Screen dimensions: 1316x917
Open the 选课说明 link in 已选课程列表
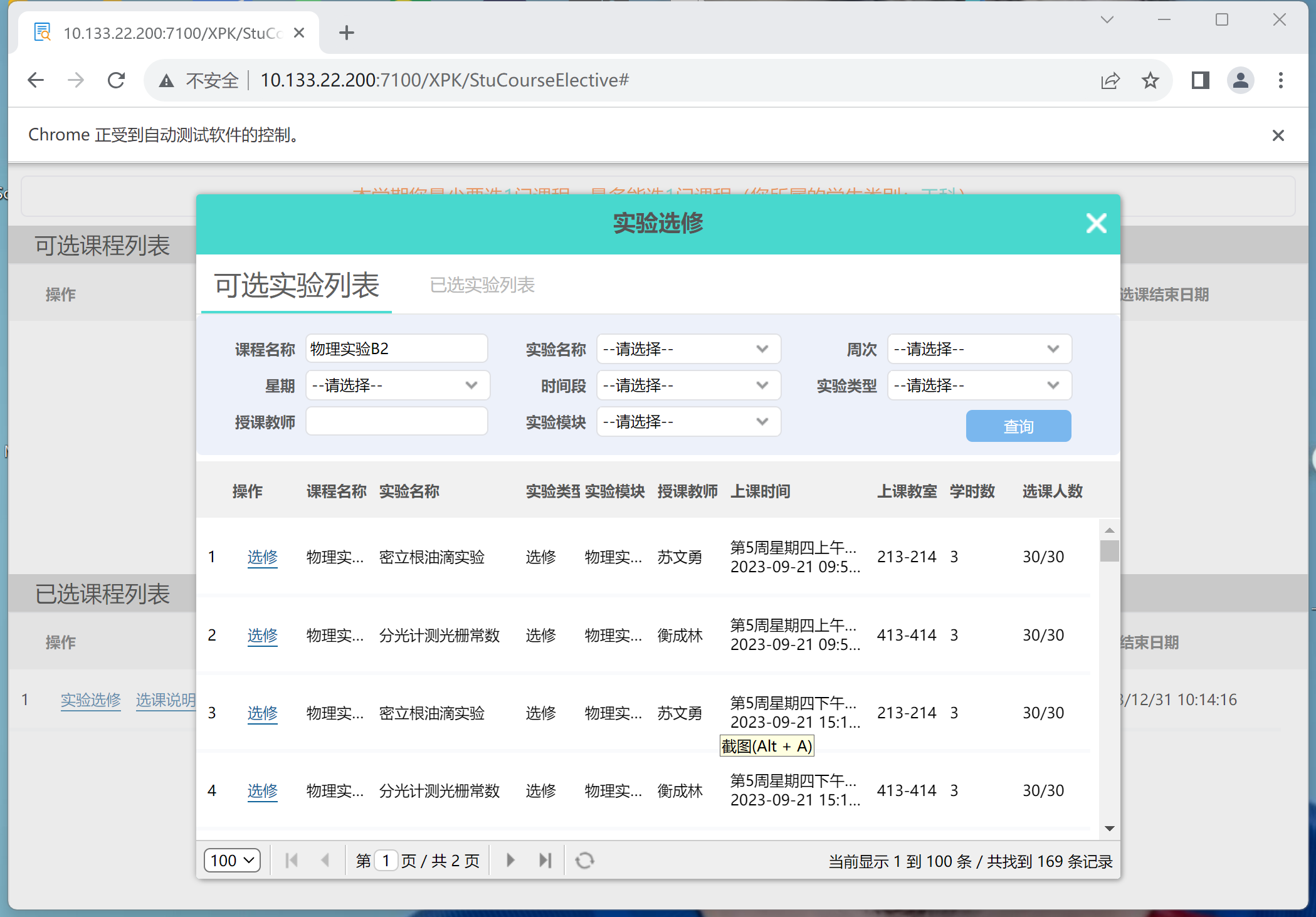(x=166, y=700)
